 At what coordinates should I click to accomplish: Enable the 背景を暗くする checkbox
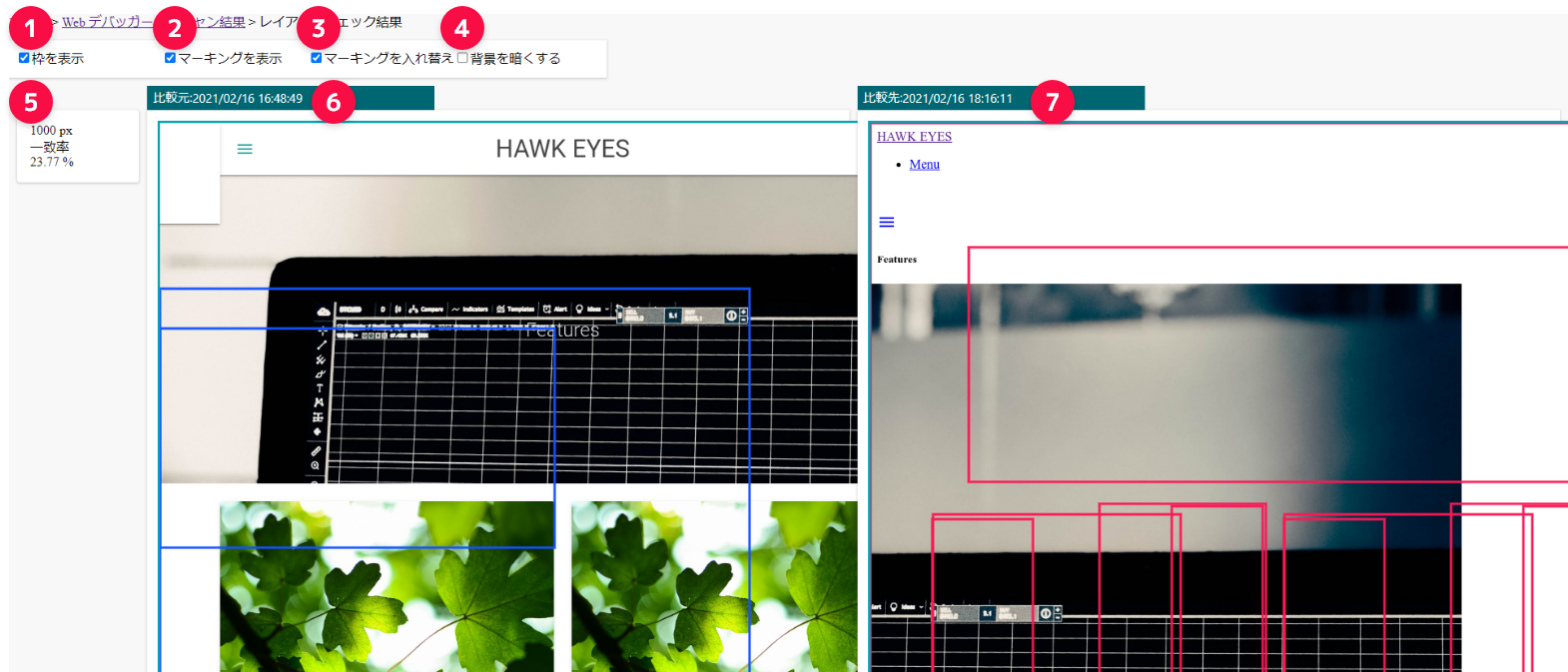462,58
